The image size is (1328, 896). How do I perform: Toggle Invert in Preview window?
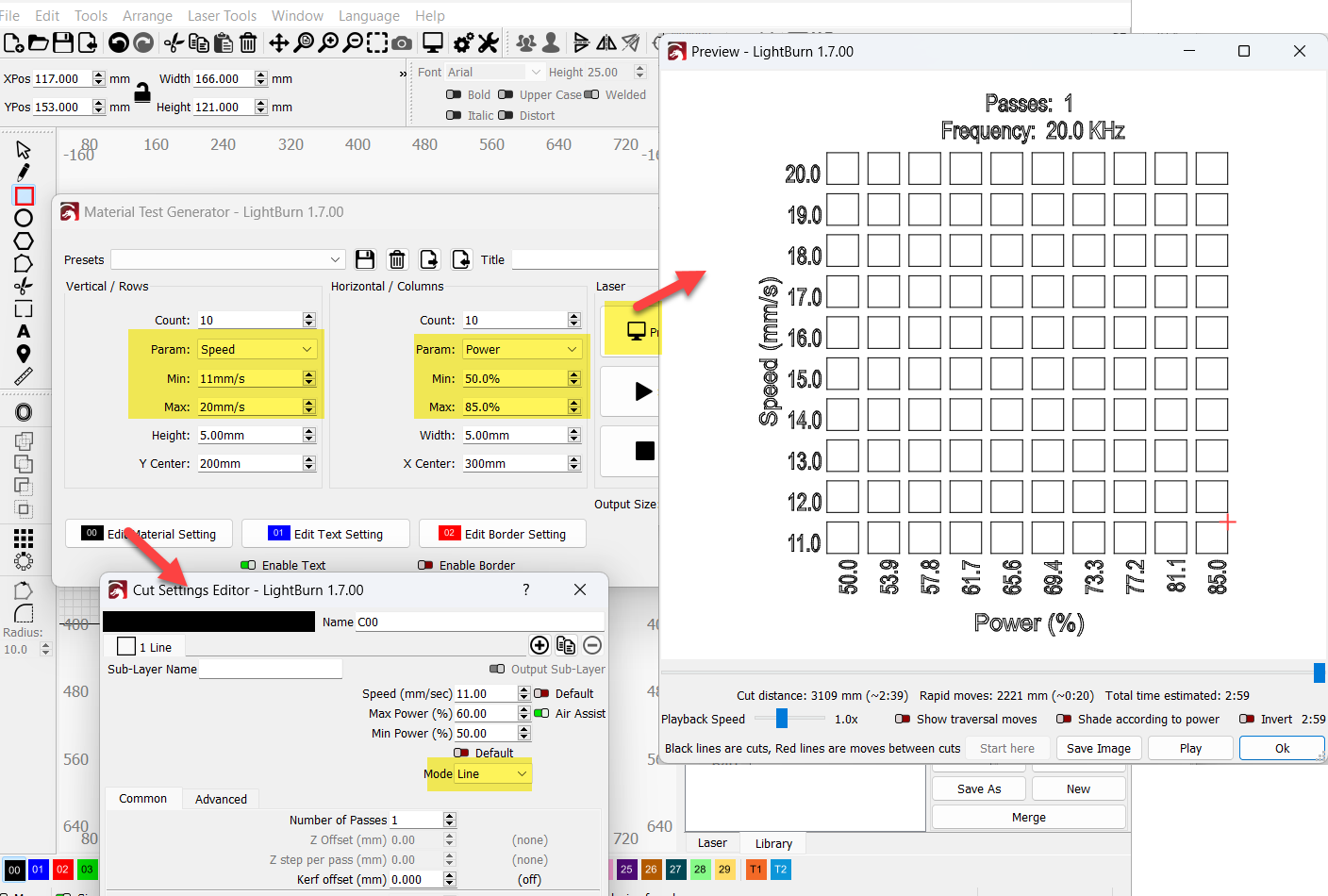point(1247,719)
